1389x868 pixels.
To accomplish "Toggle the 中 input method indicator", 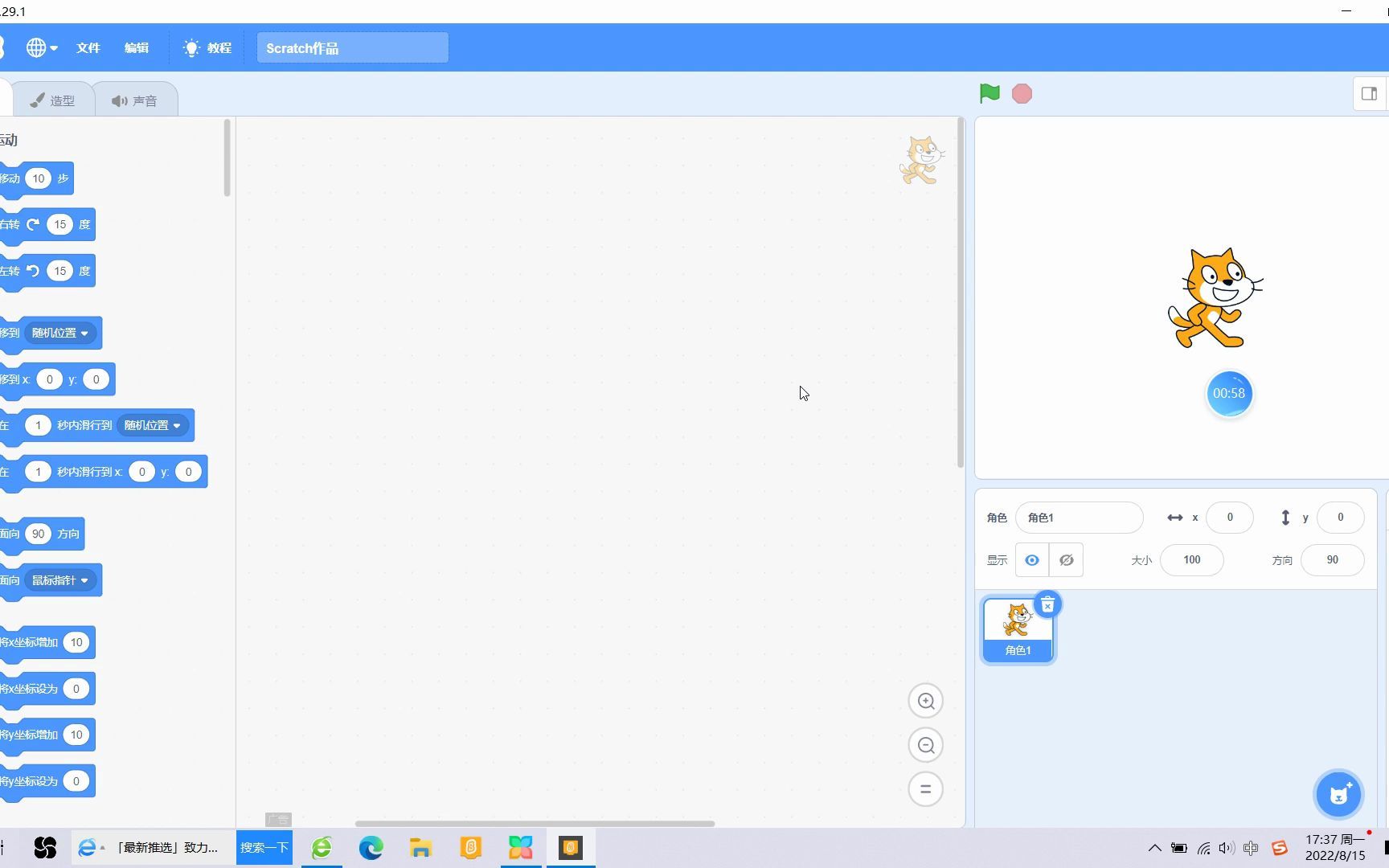I will click(1251, 848).
